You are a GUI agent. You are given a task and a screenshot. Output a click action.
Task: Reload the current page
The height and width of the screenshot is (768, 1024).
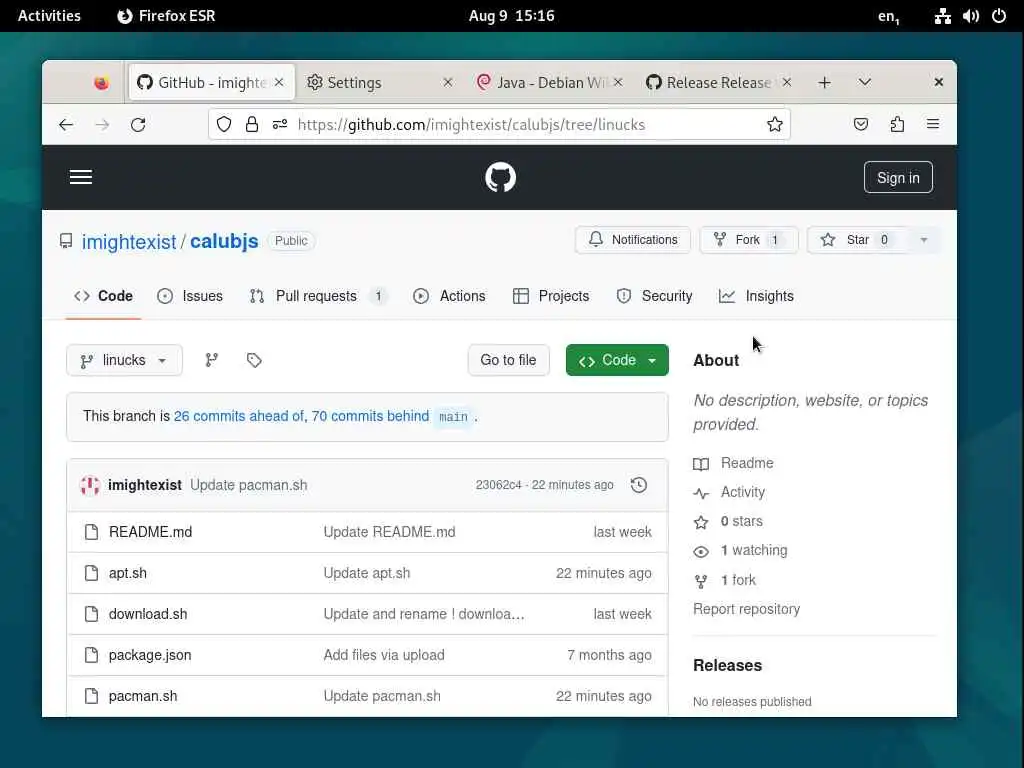138,124
